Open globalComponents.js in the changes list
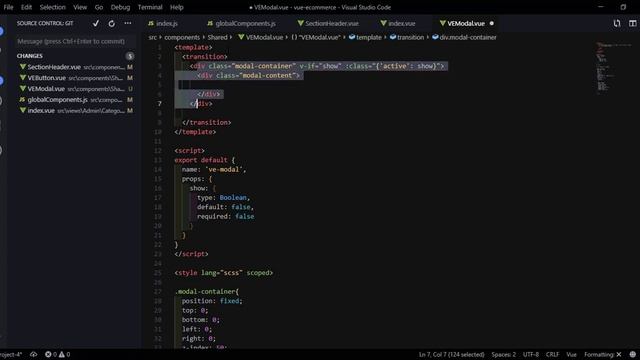The image size is (640, 360). point(76,100)
